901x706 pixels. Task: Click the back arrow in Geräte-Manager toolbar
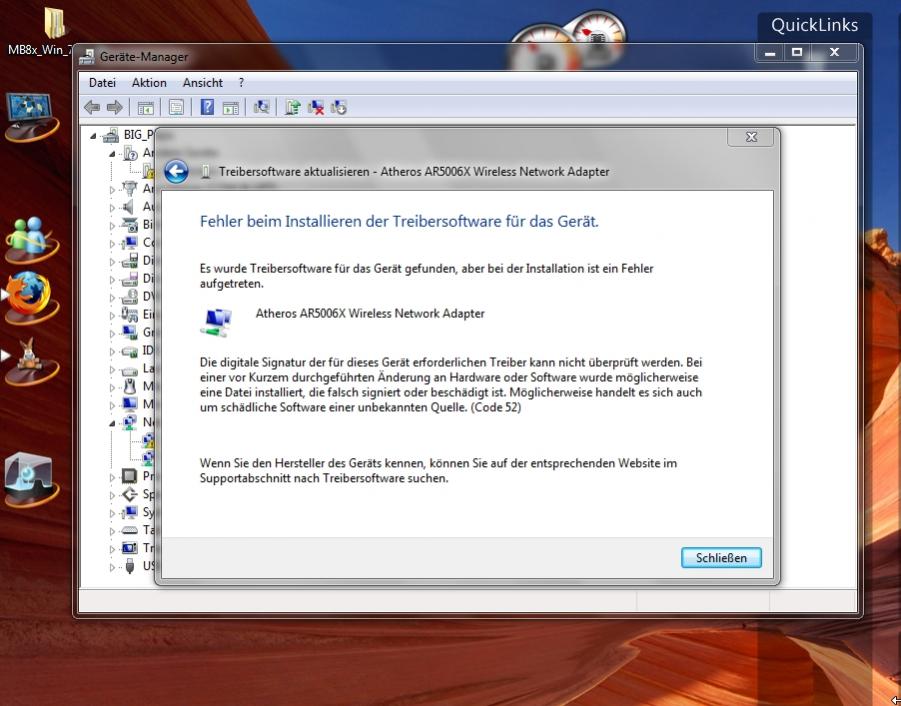pos(92,107)
